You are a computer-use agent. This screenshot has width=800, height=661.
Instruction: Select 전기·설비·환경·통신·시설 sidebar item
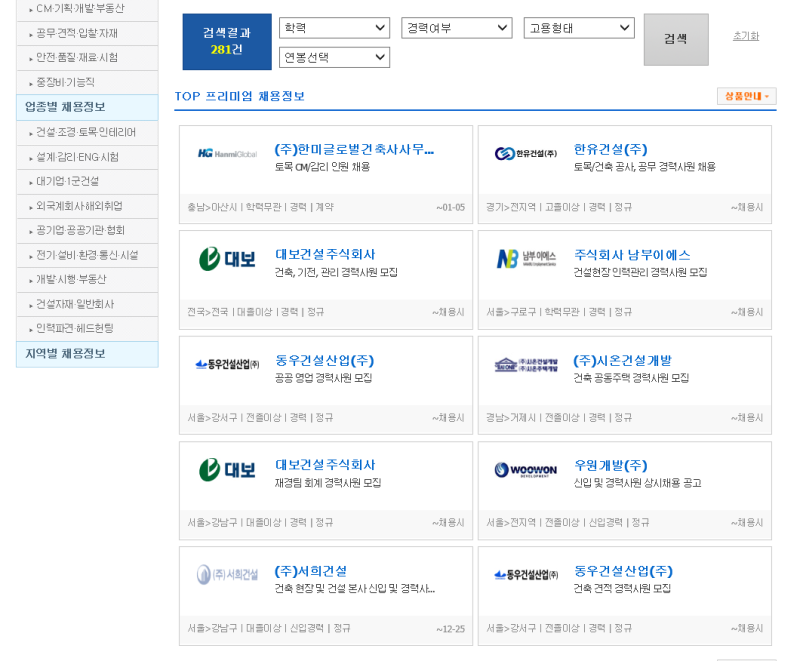pyautogui.click(x=87, y=255)
